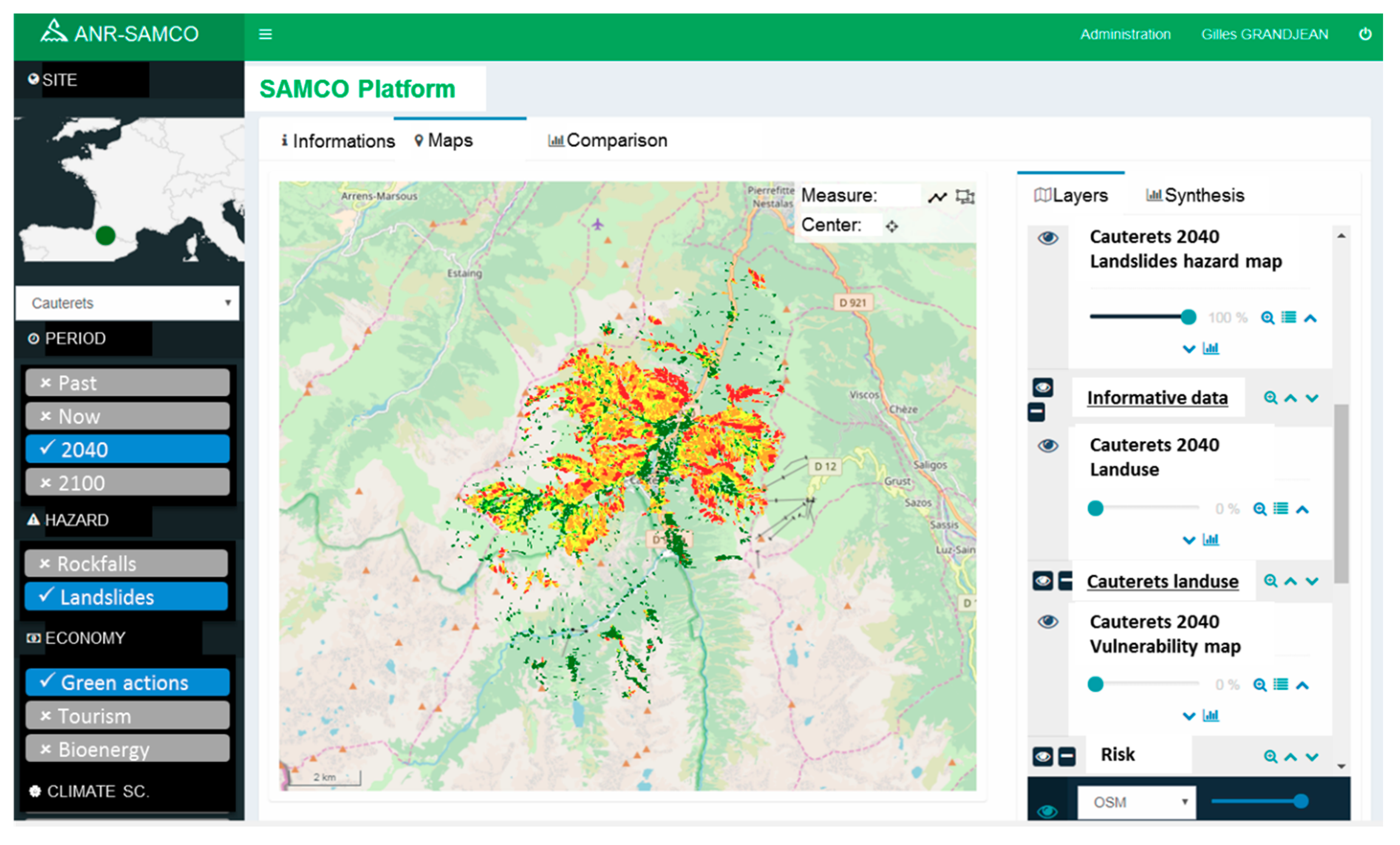Enable the Rockfalls hazard option
1400x845 pixels.
(x=126, y=563)
